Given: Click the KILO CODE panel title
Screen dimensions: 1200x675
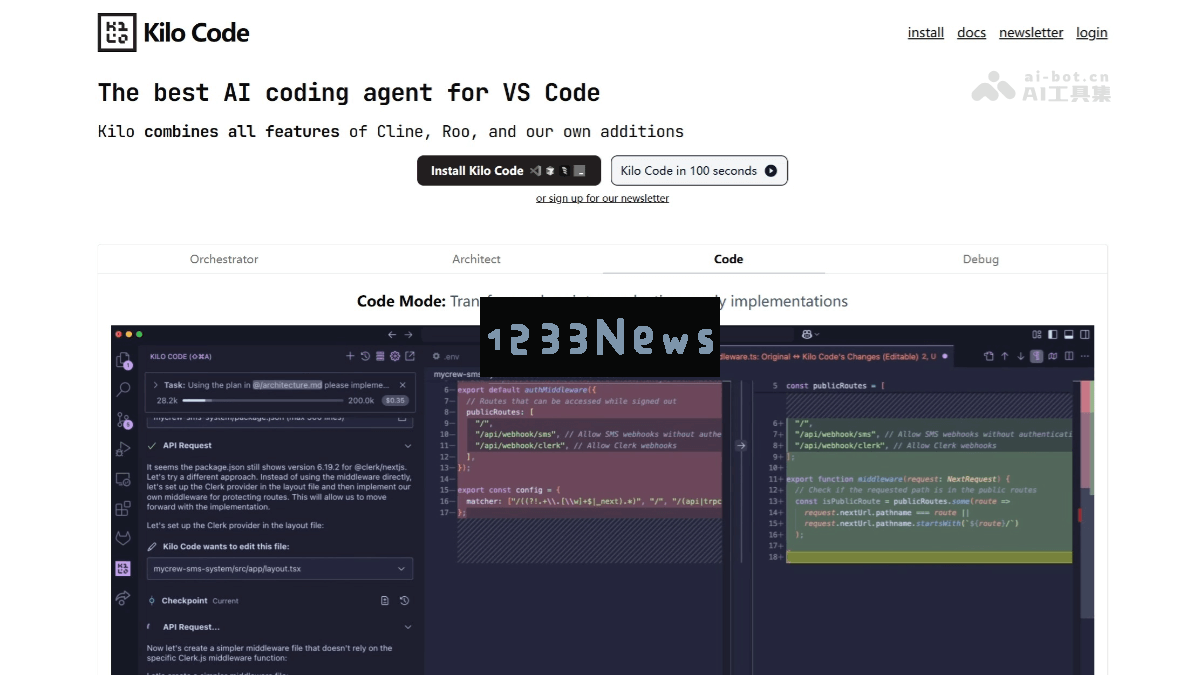Looking at the screenshot, I should [x=180, y=356].
